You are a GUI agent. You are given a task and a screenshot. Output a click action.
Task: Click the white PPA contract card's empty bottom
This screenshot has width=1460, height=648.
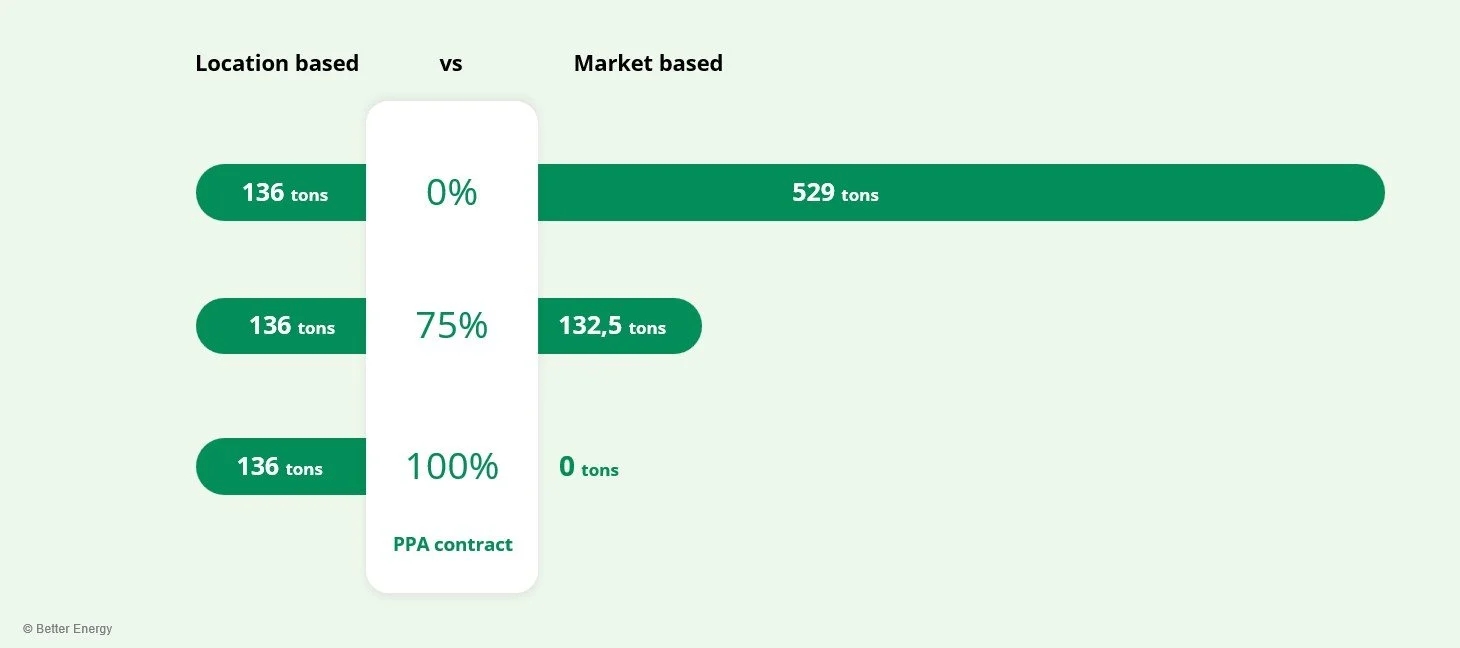tap(452, 575)
